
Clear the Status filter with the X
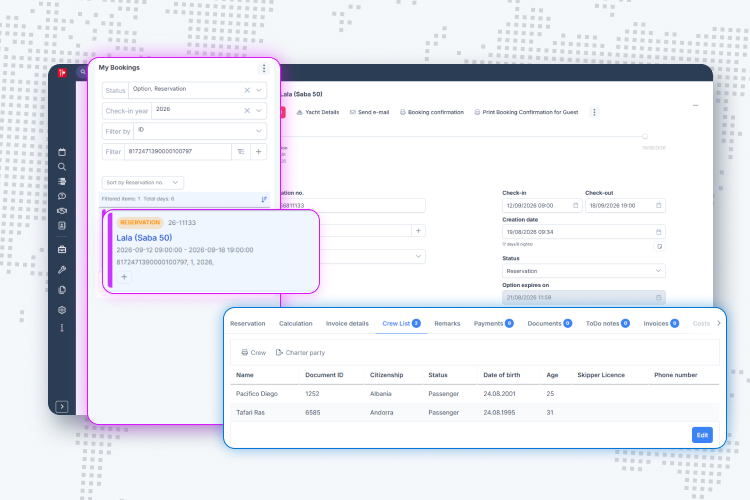(247, 90)
